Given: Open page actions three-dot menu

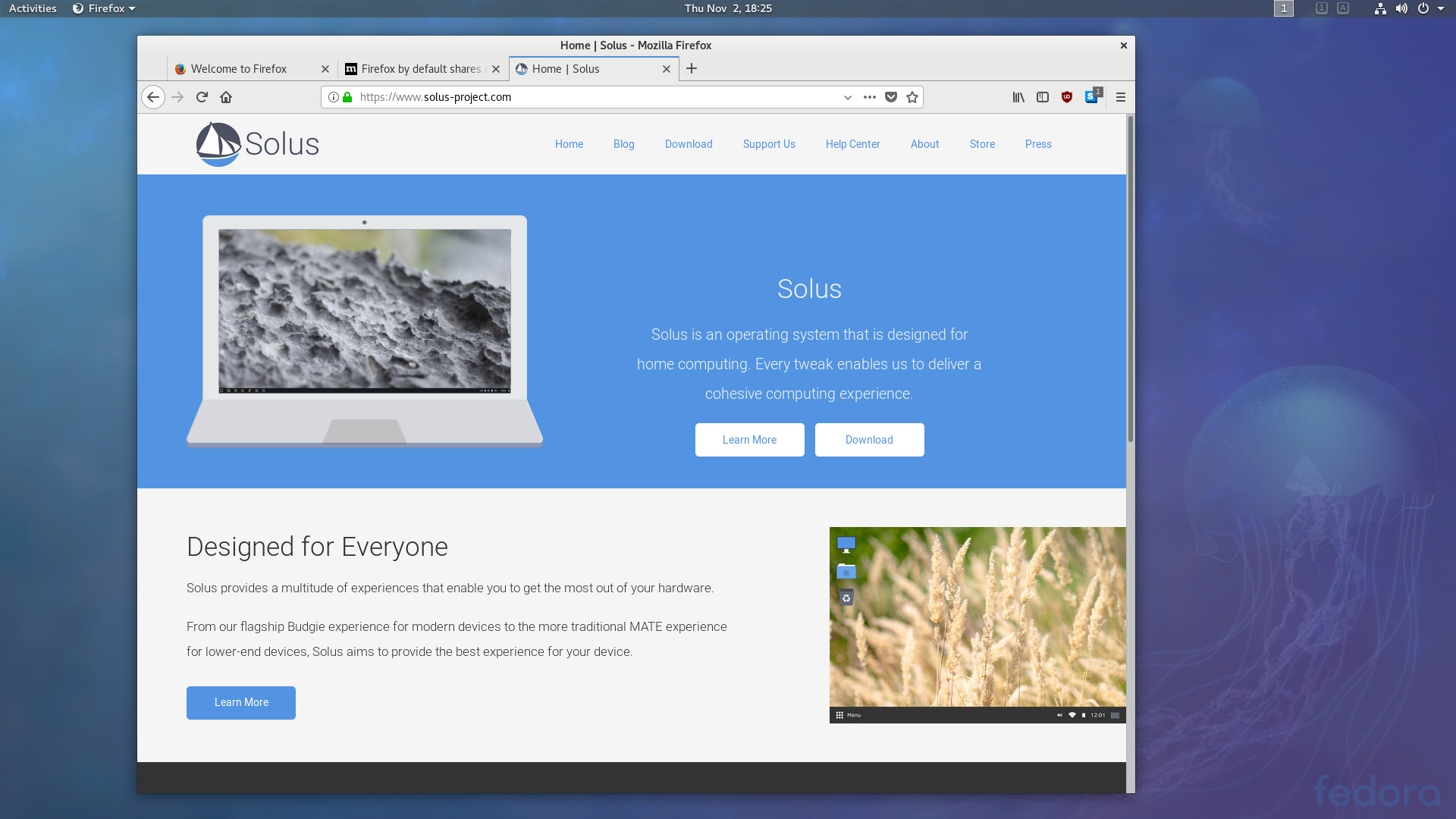Looking at the screenshot, I should click(x=870, y=97).
